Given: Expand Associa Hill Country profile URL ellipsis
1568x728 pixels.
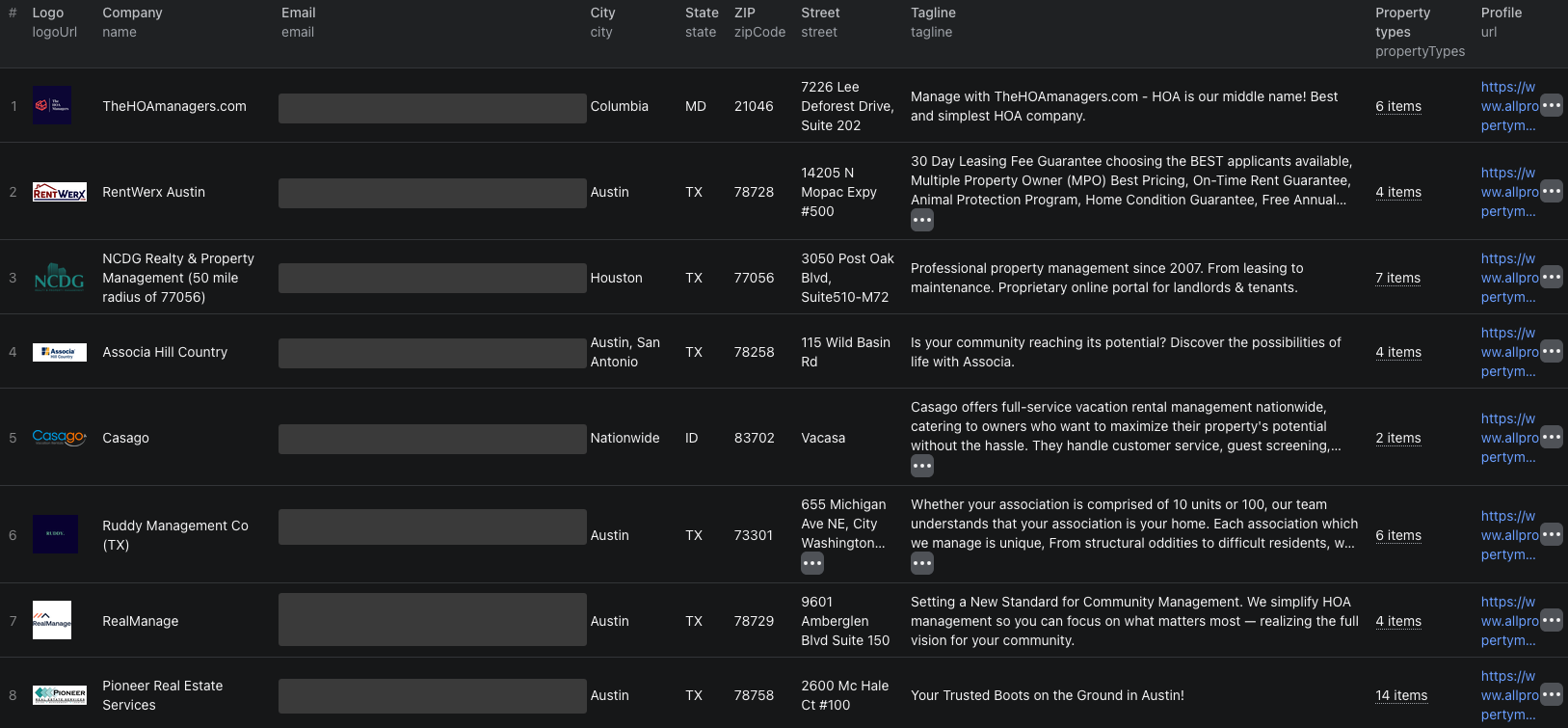Looking at the screenshot, I should point(1552,351).
